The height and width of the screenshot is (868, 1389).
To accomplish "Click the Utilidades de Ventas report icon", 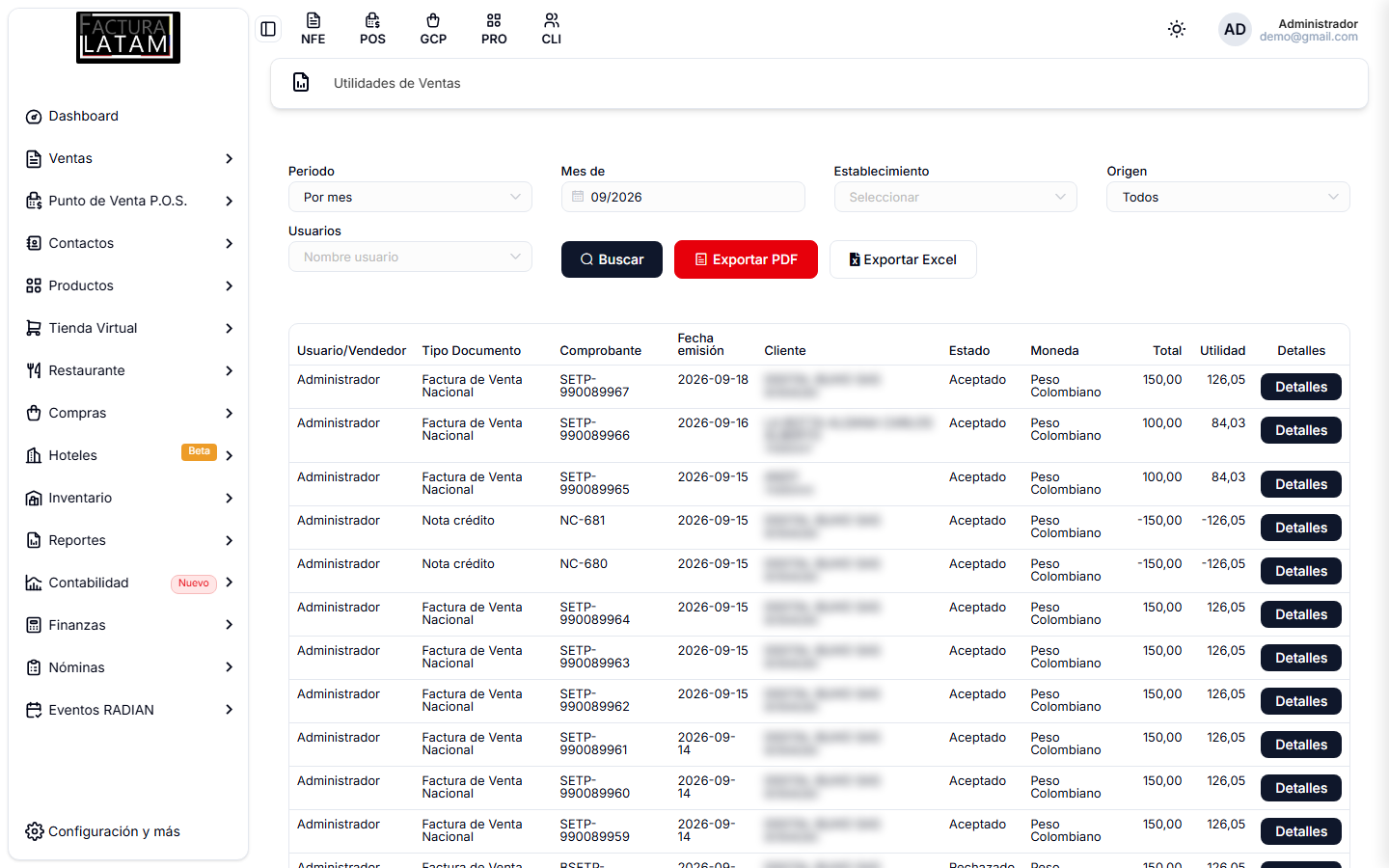I will [301, 82].
